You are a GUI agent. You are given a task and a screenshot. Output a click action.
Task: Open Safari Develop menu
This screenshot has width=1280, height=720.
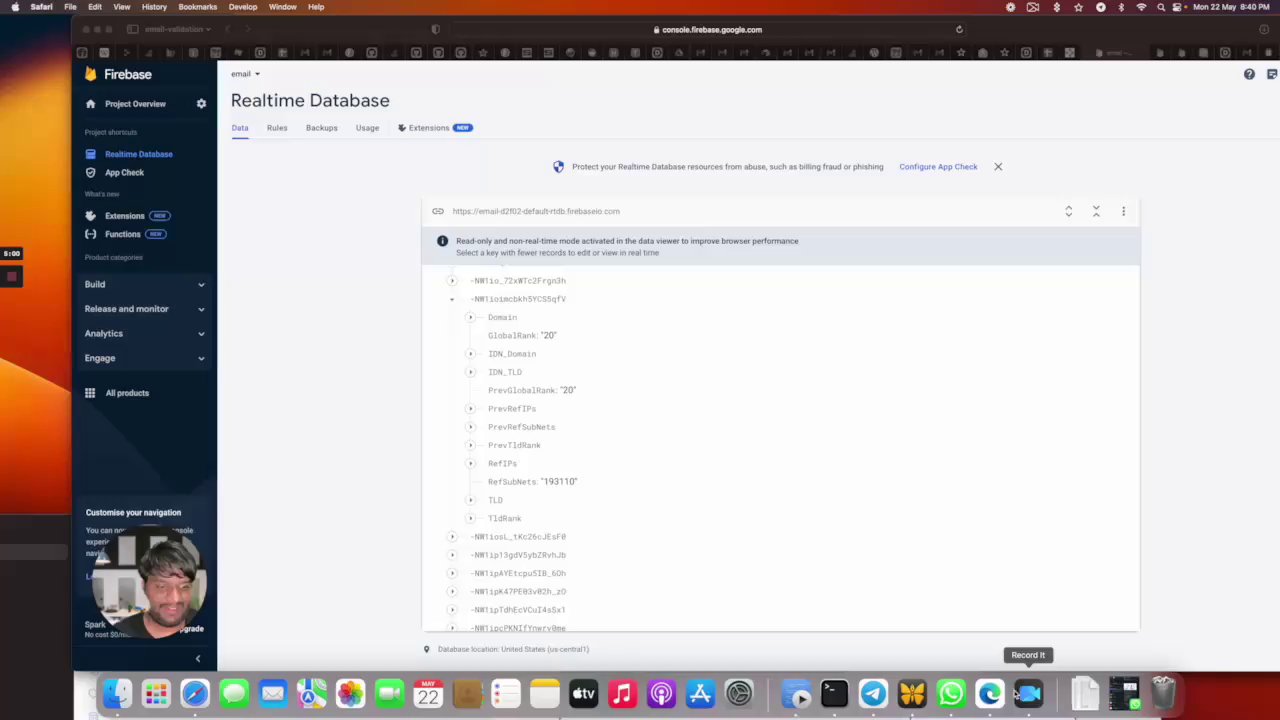pos(243,7)
